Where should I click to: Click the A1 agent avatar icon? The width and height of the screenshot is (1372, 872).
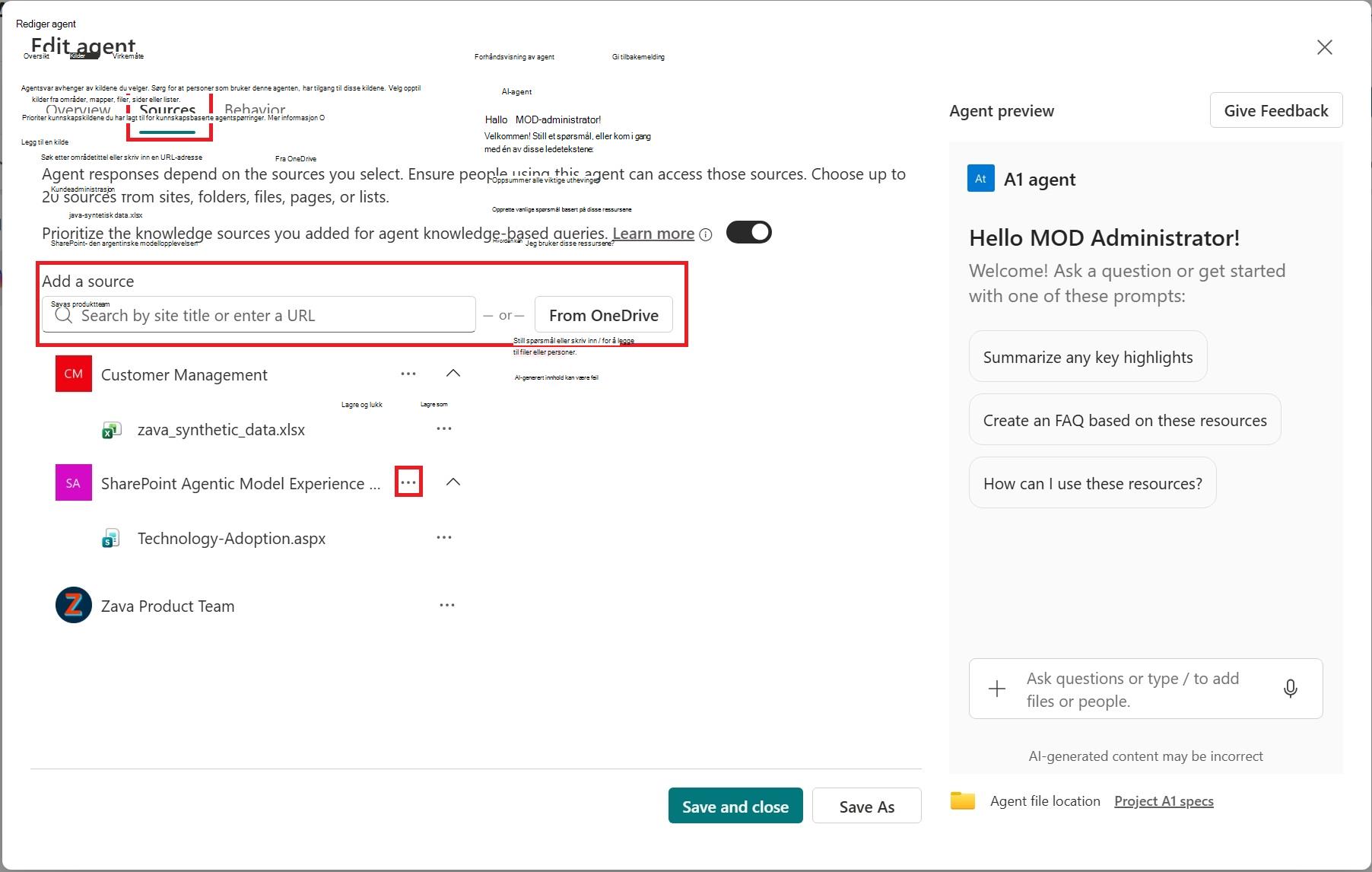click(980, 179)
